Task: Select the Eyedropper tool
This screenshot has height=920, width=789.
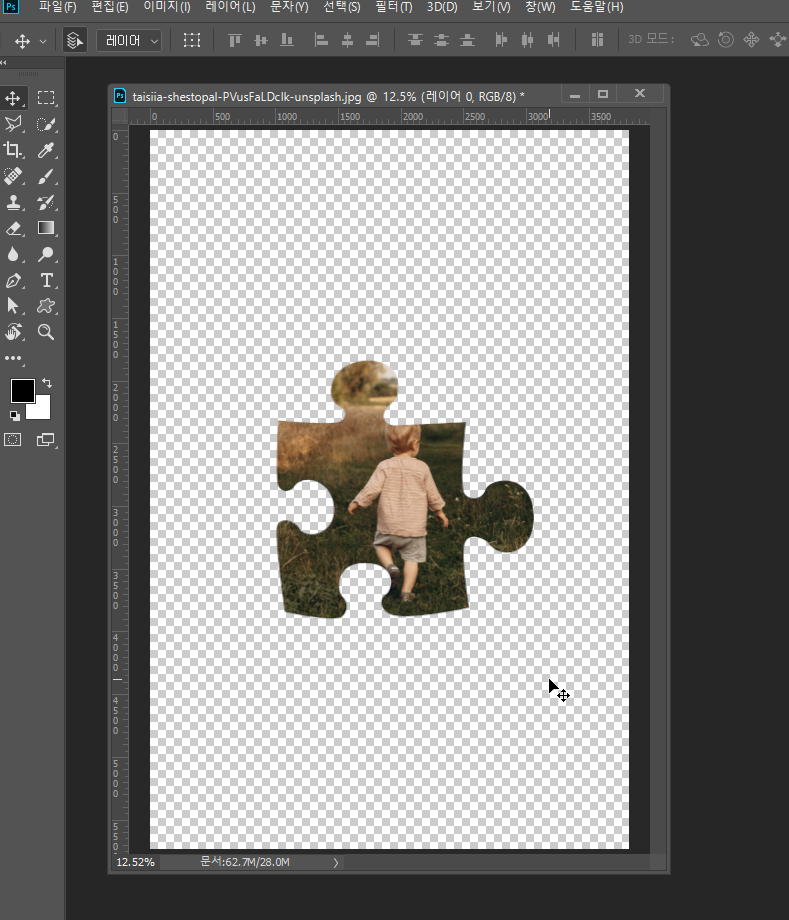Action: pyautogui.click(x=46, y=150)
